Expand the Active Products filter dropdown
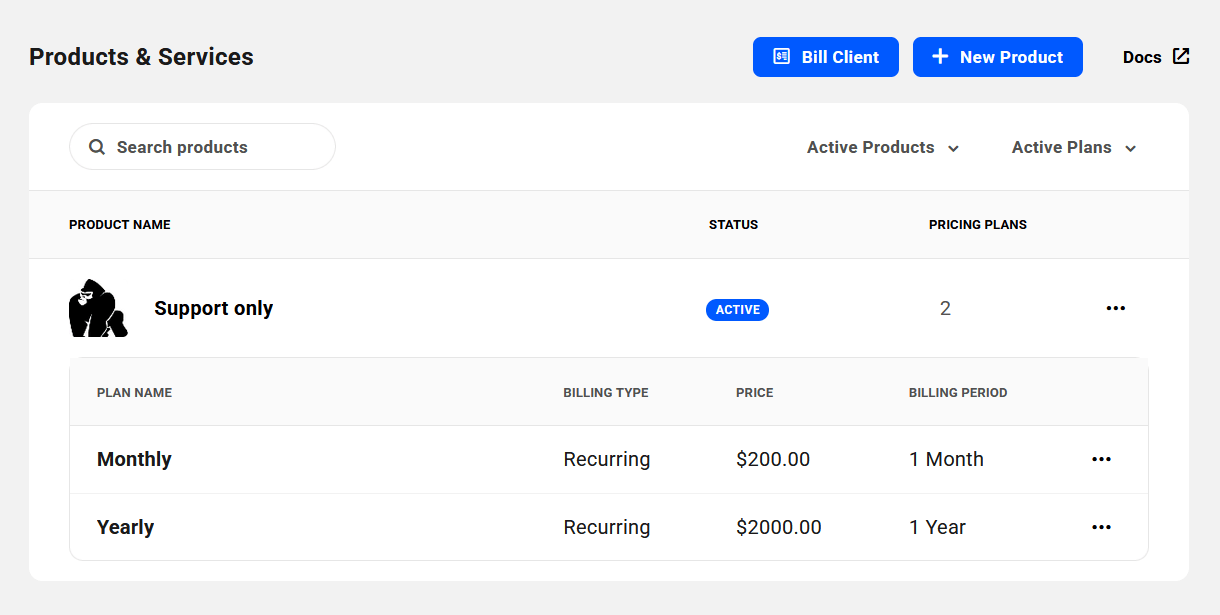This screenshot has width=1220, height=615. tap(883, 147)
